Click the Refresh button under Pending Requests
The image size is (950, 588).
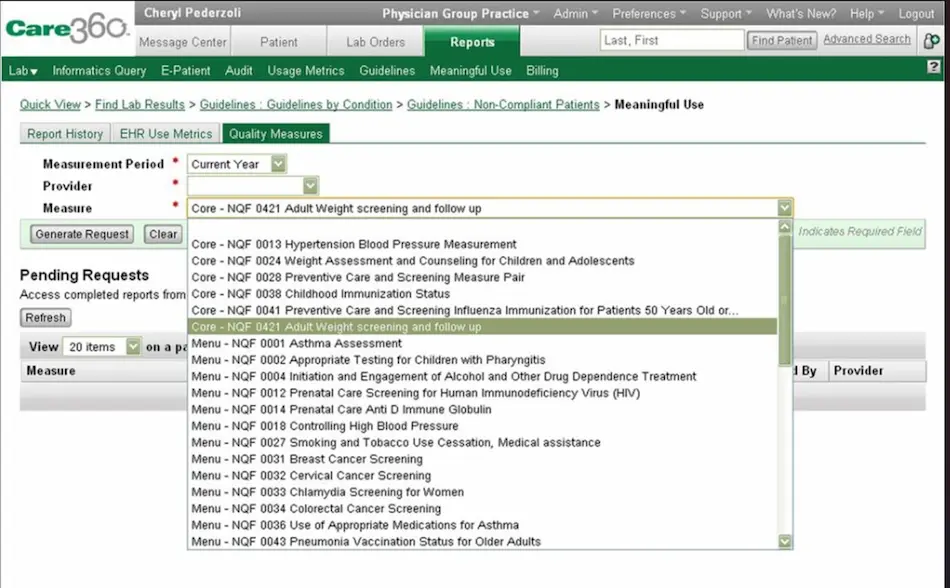(x=45, y=317)
